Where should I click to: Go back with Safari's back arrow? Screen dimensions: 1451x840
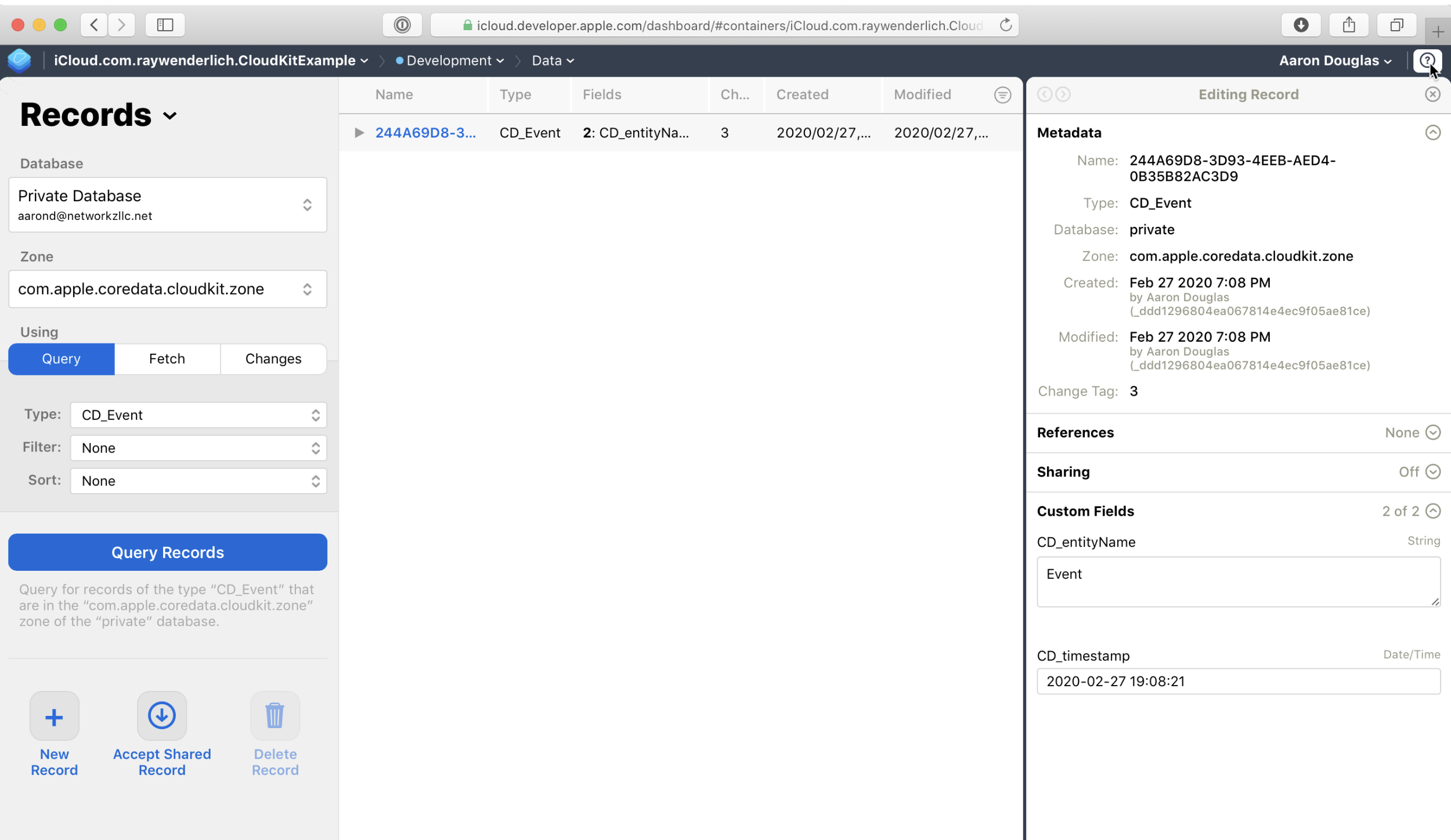[x=95, y=25]
